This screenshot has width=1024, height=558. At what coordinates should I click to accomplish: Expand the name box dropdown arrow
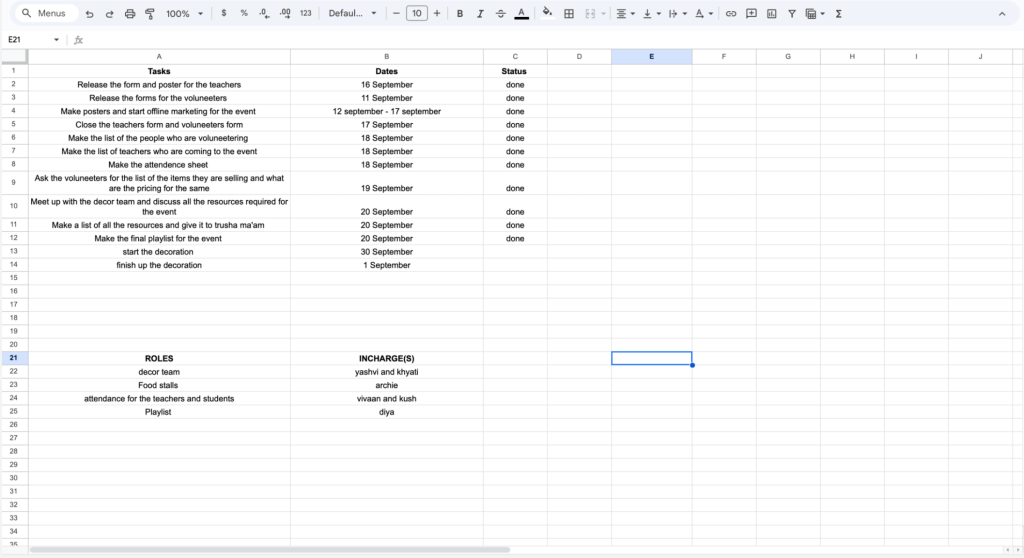tap(56, 40)
